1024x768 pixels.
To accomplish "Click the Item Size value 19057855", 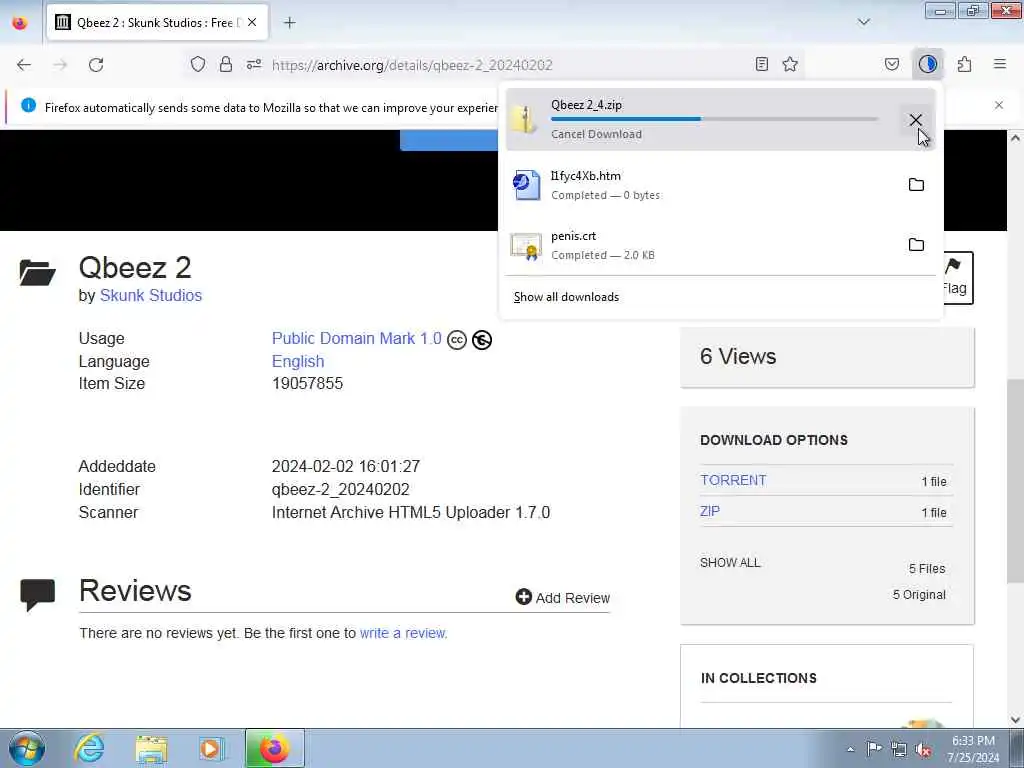I will click(308, 383).
